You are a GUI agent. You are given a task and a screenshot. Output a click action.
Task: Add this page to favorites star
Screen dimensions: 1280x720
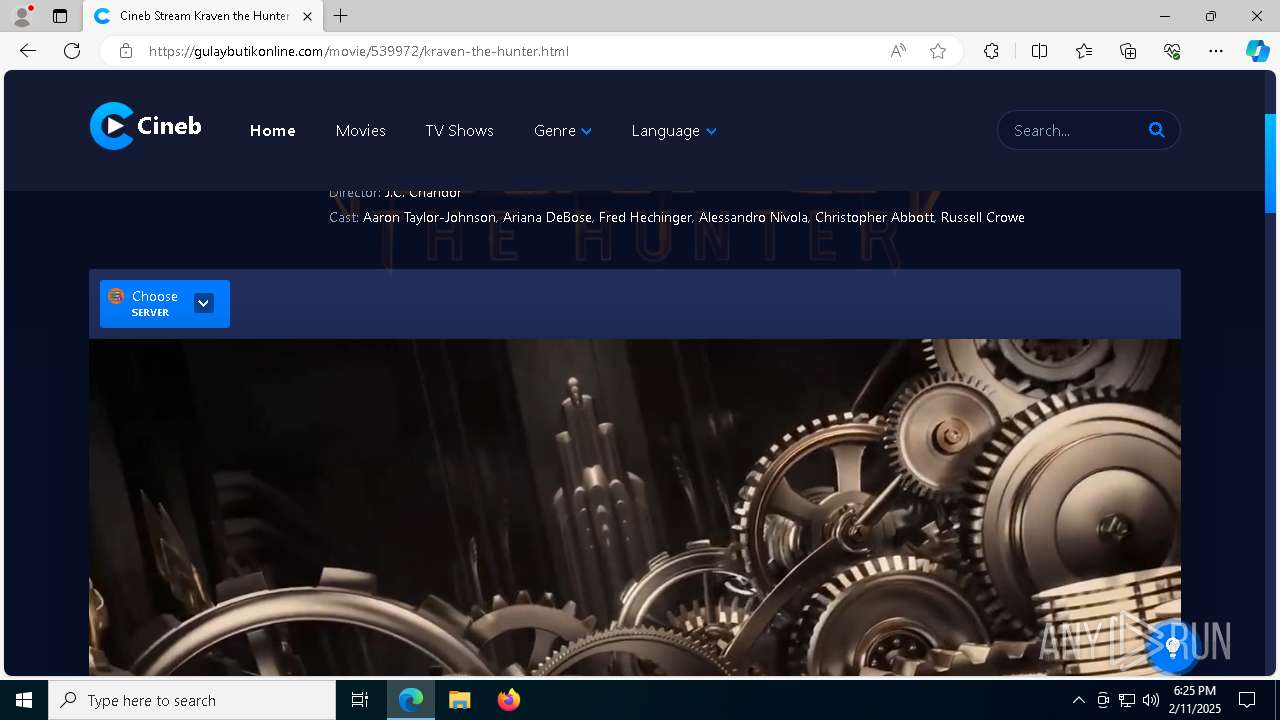[x=938, y=51]
